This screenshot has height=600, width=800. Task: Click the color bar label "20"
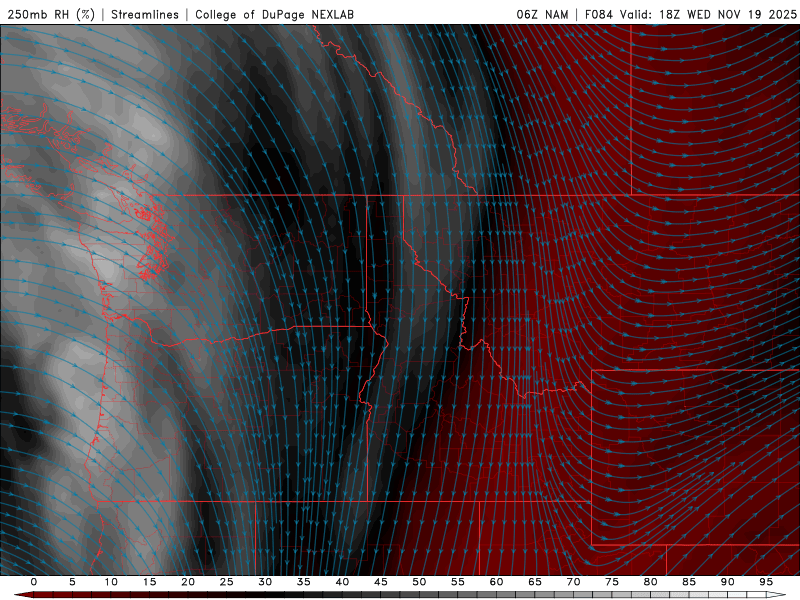(188, 582)
